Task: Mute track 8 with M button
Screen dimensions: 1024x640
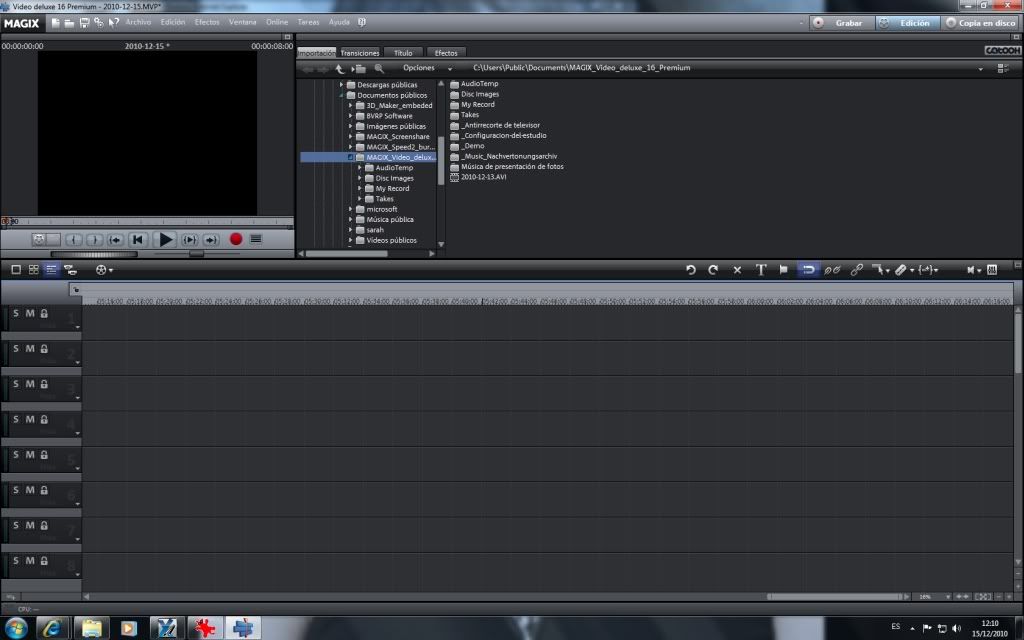Action: coord(30,560)
